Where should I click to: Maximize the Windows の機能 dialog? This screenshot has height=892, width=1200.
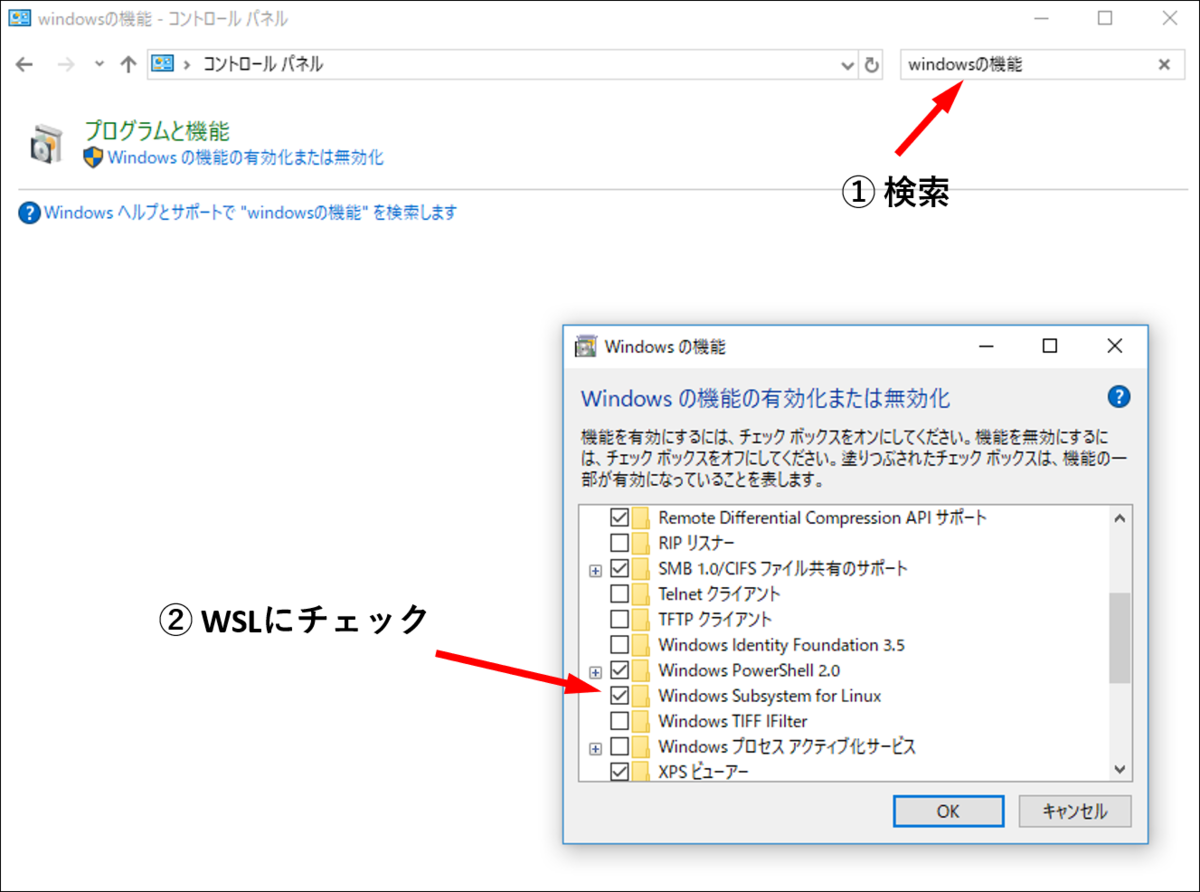click(x=1049, y=346)
